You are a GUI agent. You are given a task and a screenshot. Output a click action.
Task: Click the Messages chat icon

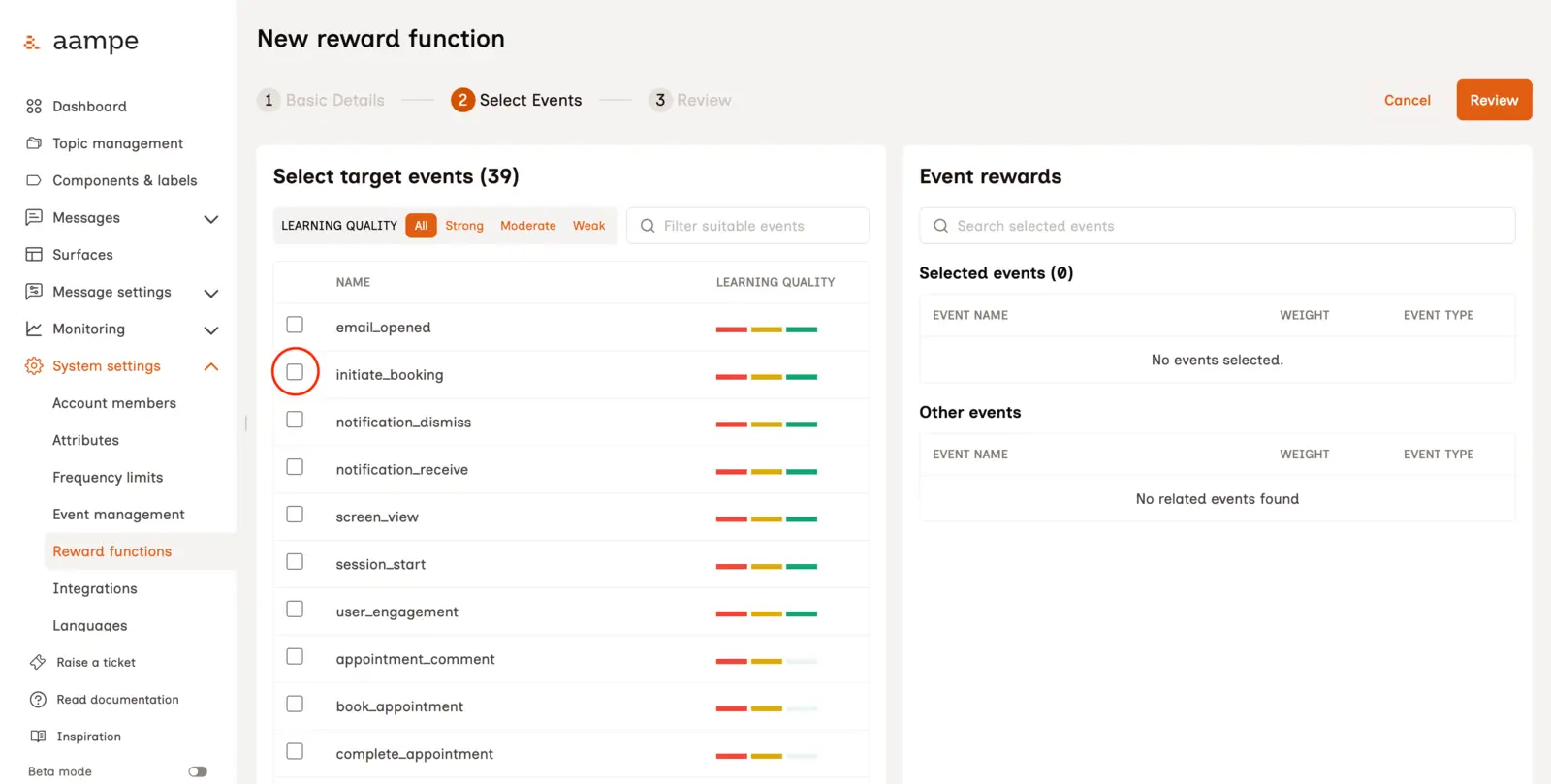[x=34, y=217]
